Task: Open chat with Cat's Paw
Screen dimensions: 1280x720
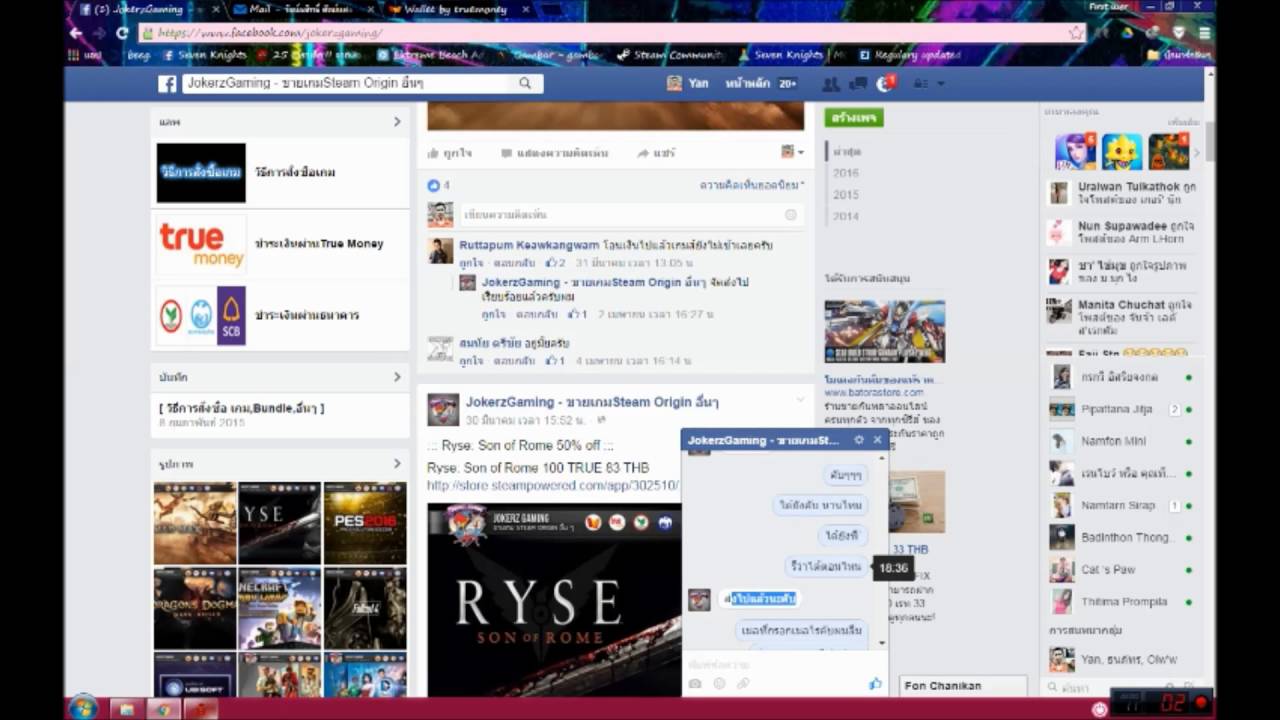Action: click(x=1120, y=570)
